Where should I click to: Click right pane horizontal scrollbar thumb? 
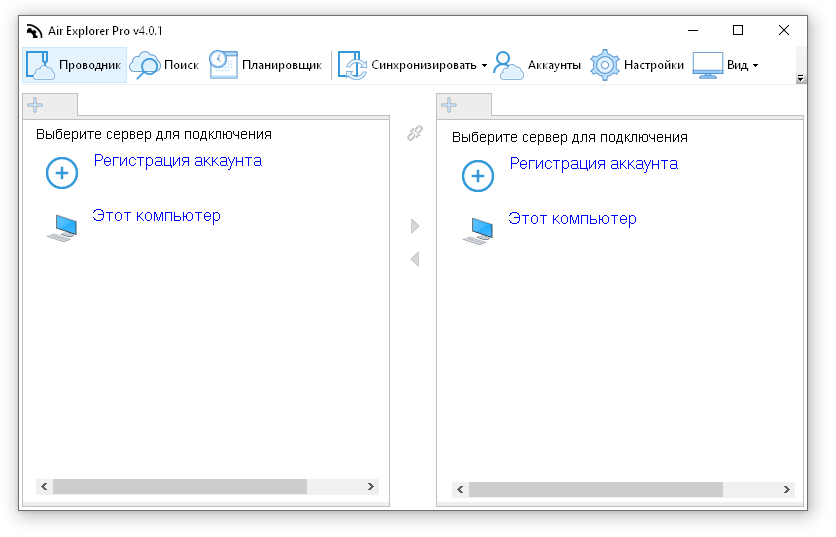[x=596, y=490]
